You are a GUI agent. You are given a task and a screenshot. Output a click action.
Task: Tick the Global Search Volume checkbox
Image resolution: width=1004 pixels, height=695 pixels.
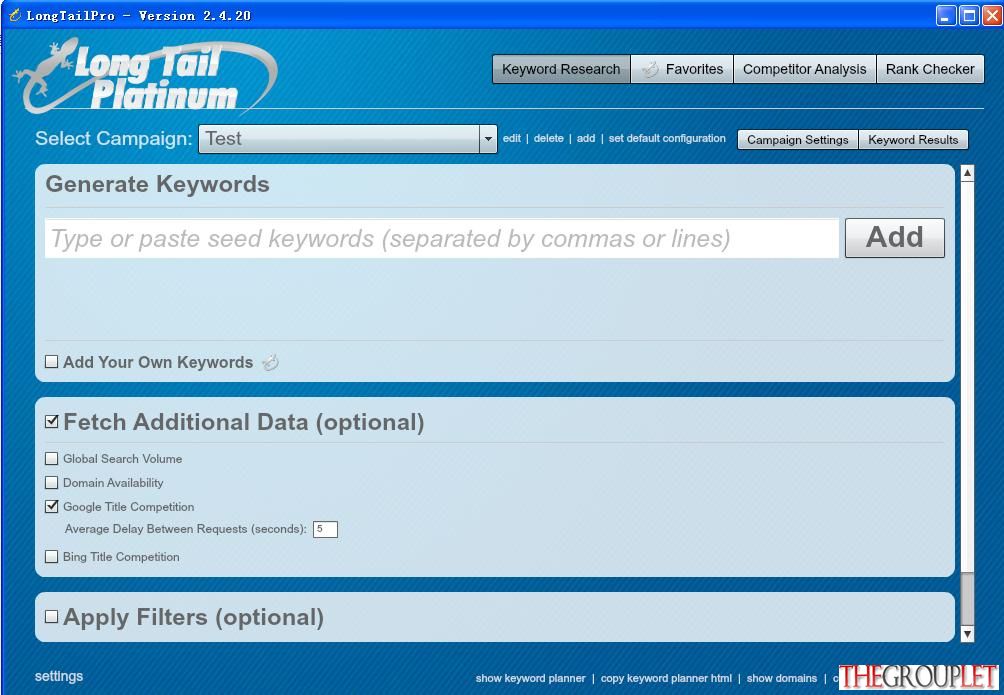(51, 459)
